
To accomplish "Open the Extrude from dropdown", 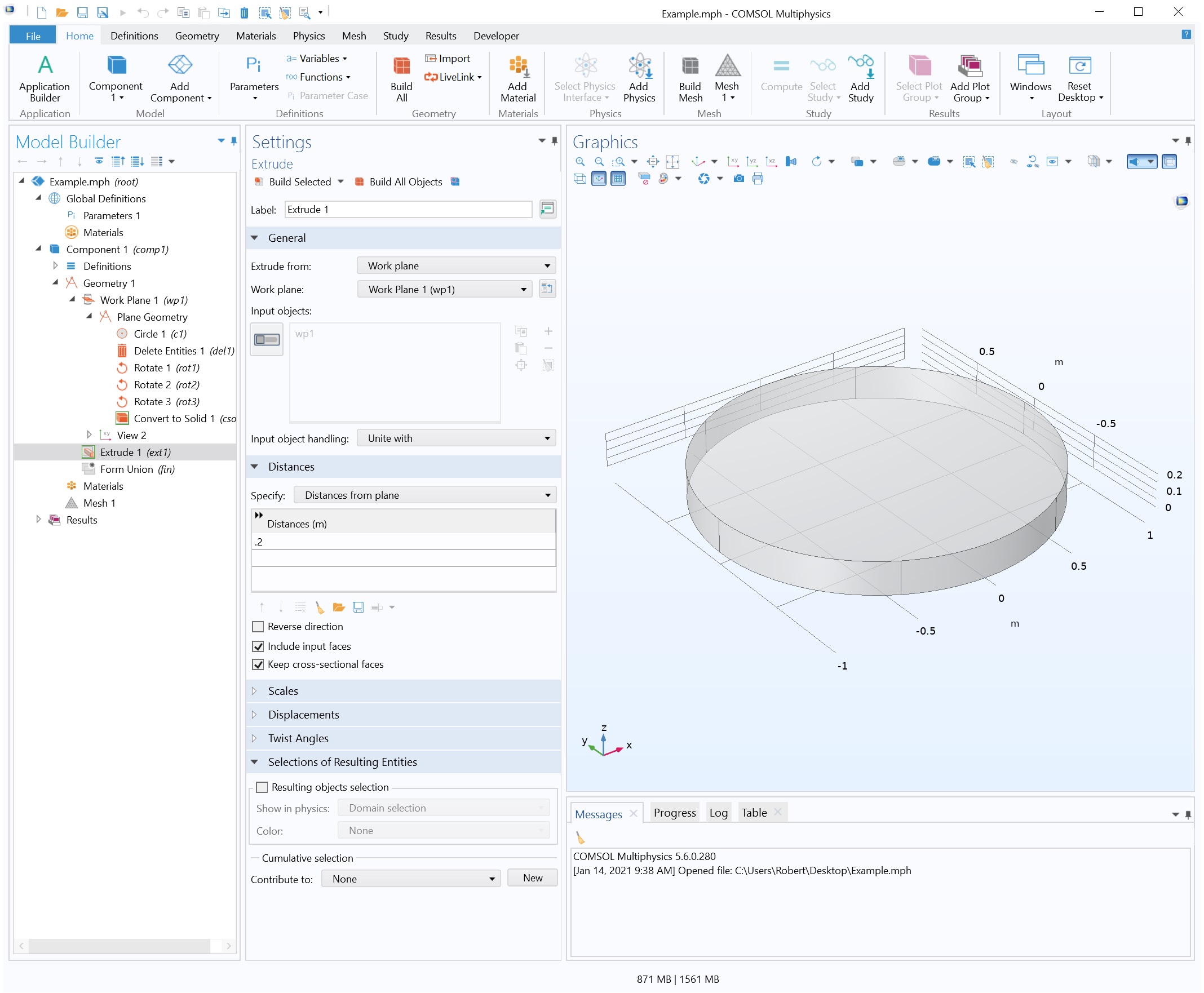I will pyautogui.click(x=457, y=266).
